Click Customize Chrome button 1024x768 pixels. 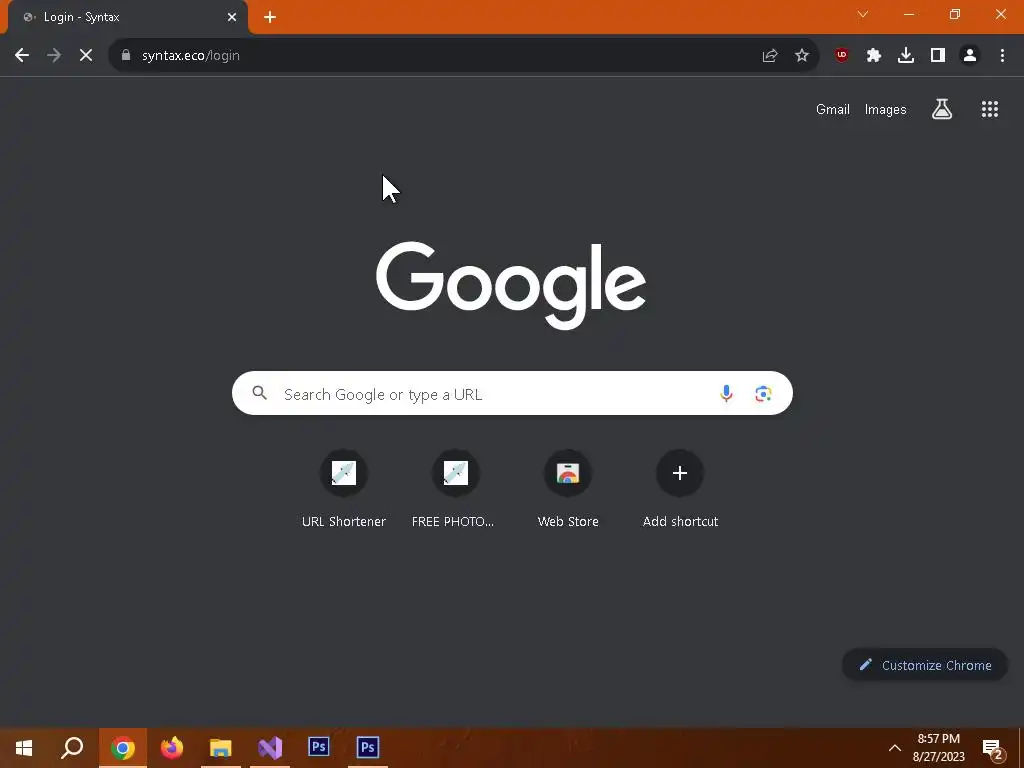click(925, 665)
